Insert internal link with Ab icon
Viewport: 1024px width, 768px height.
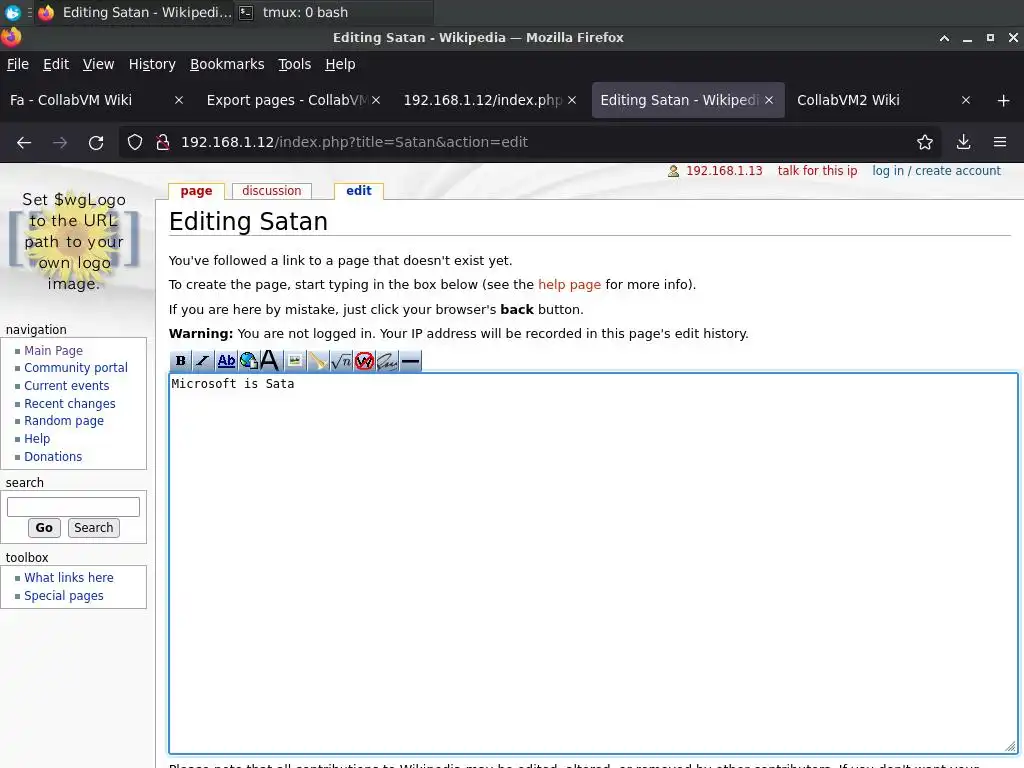click(x=226, y=360)
